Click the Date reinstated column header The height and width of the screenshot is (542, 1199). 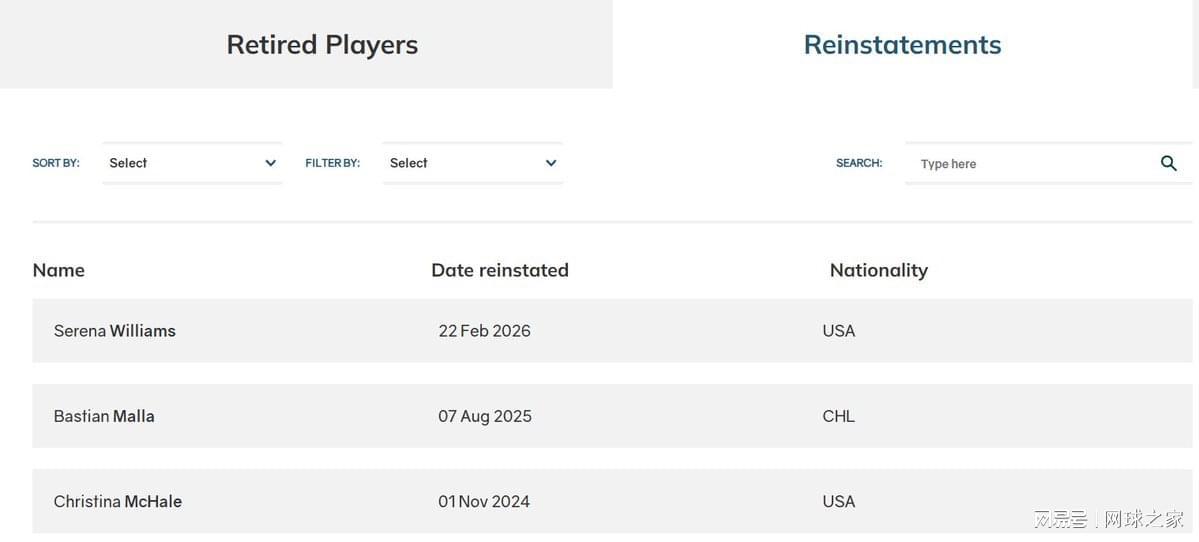(x=500, y=270)
